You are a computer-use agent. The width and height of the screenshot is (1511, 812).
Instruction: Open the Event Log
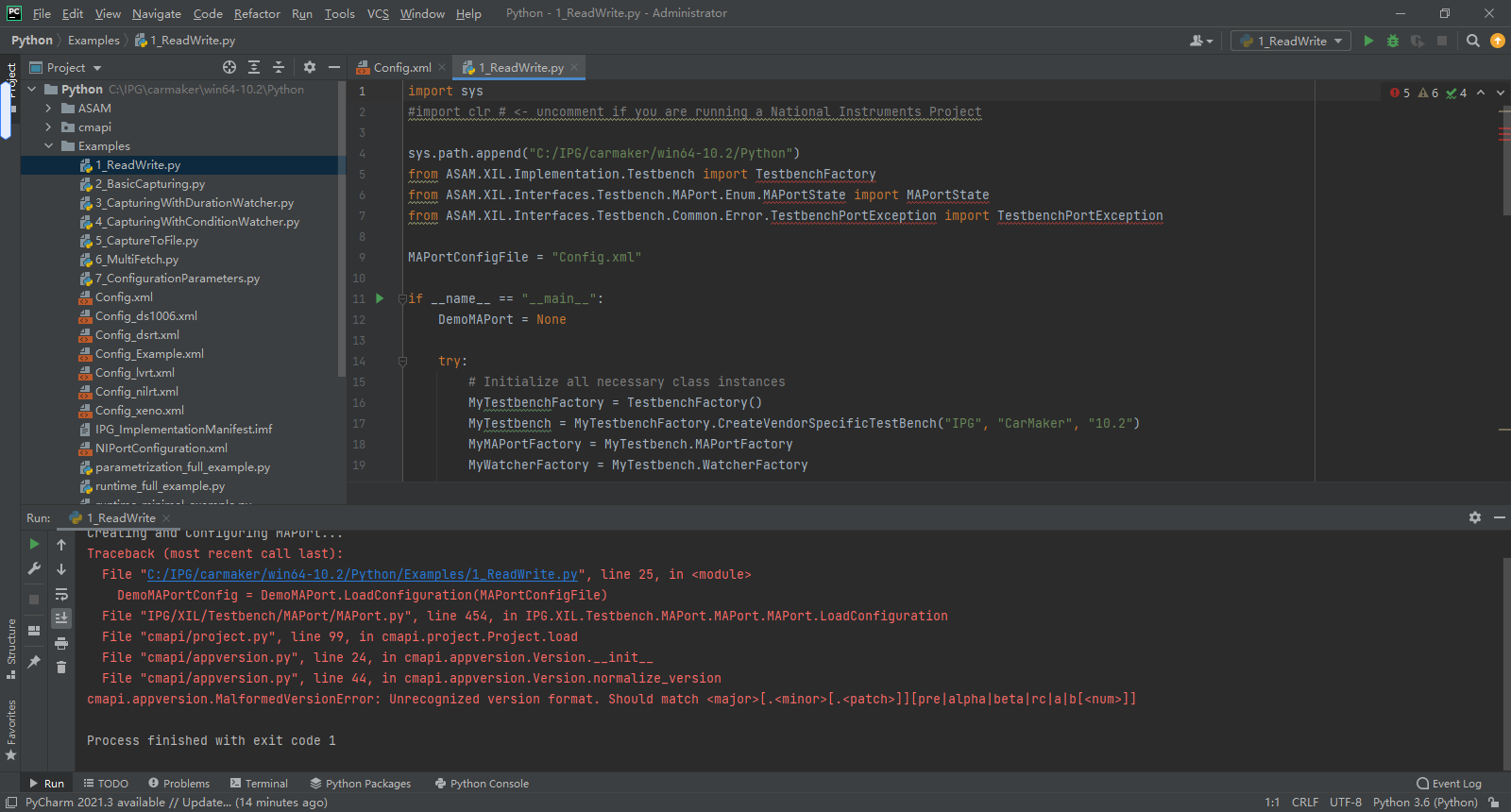coord(1449,784)
